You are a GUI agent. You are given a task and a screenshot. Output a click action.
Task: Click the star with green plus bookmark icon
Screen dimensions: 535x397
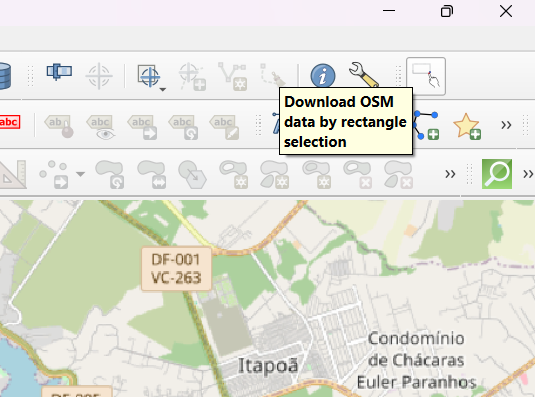point(467,127)
